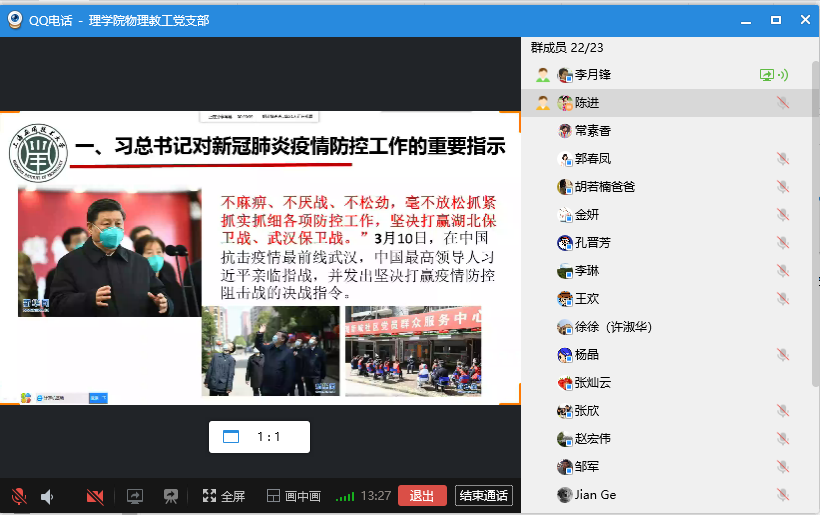End the call with 结束通话
The height and width of the screenshot is (515, 820).
[x=483, y=496]
